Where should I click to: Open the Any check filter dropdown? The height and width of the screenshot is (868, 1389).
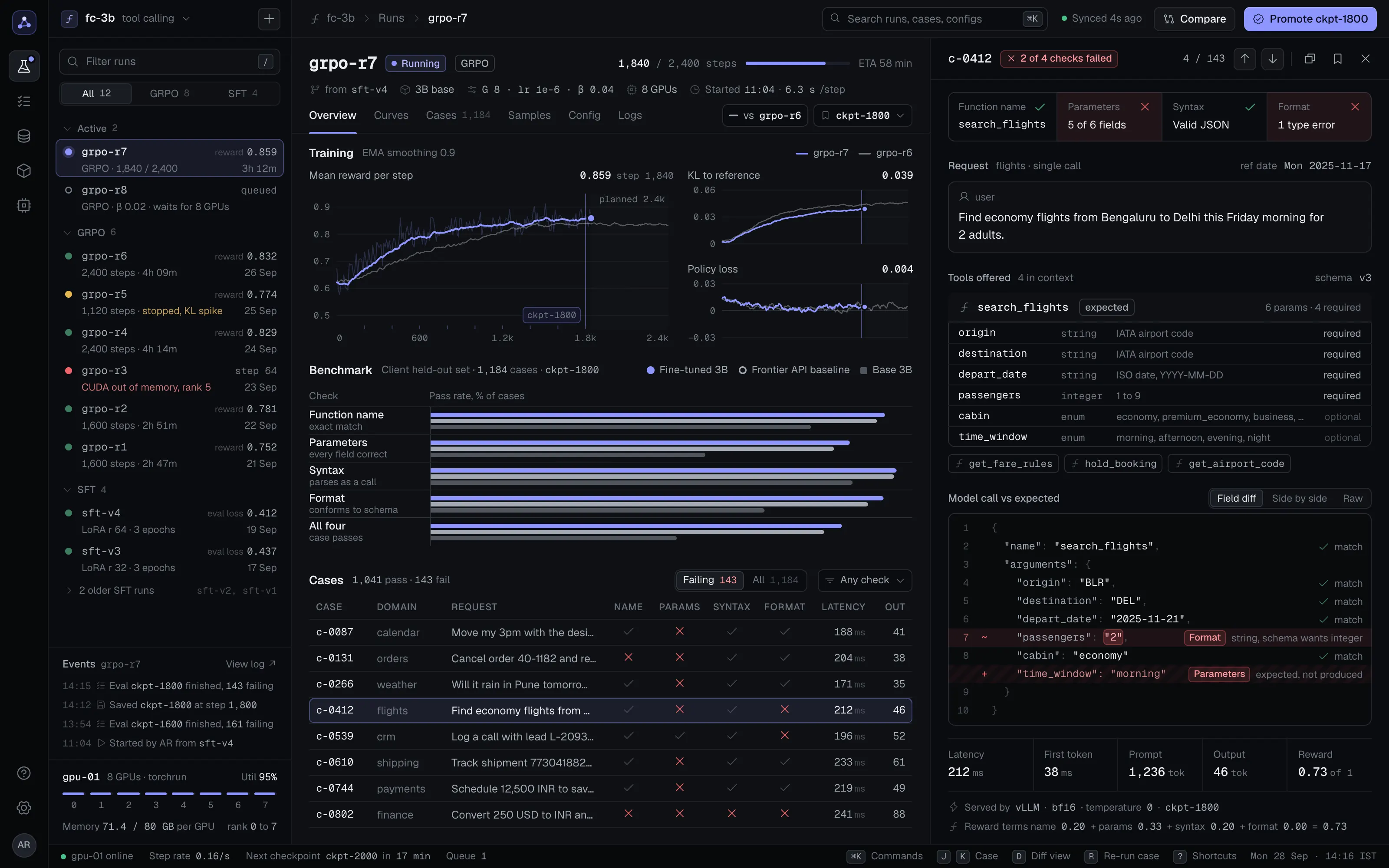[864, 580]
